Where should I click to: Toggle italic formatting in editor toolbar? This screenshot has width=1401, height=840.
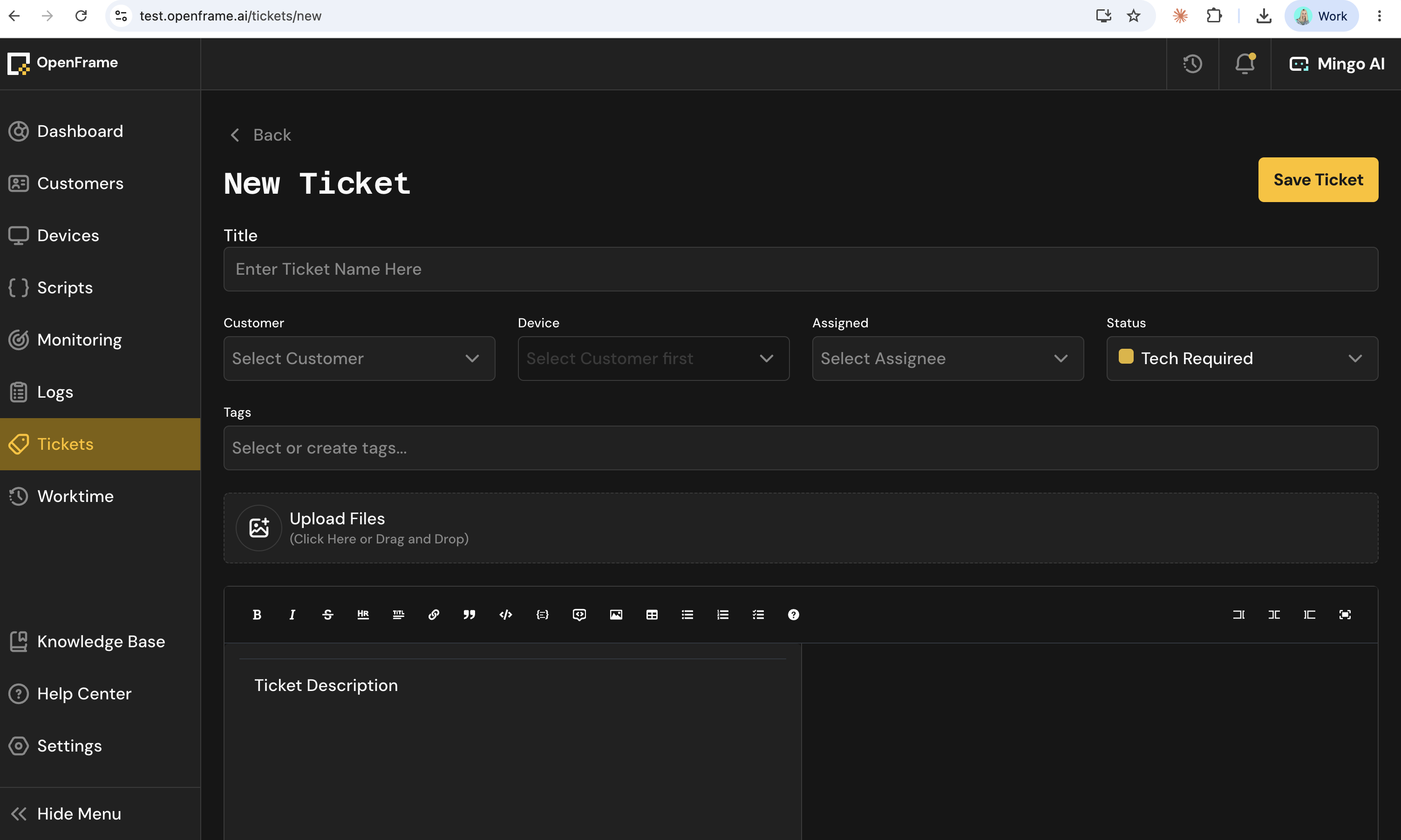click(292, 615)
